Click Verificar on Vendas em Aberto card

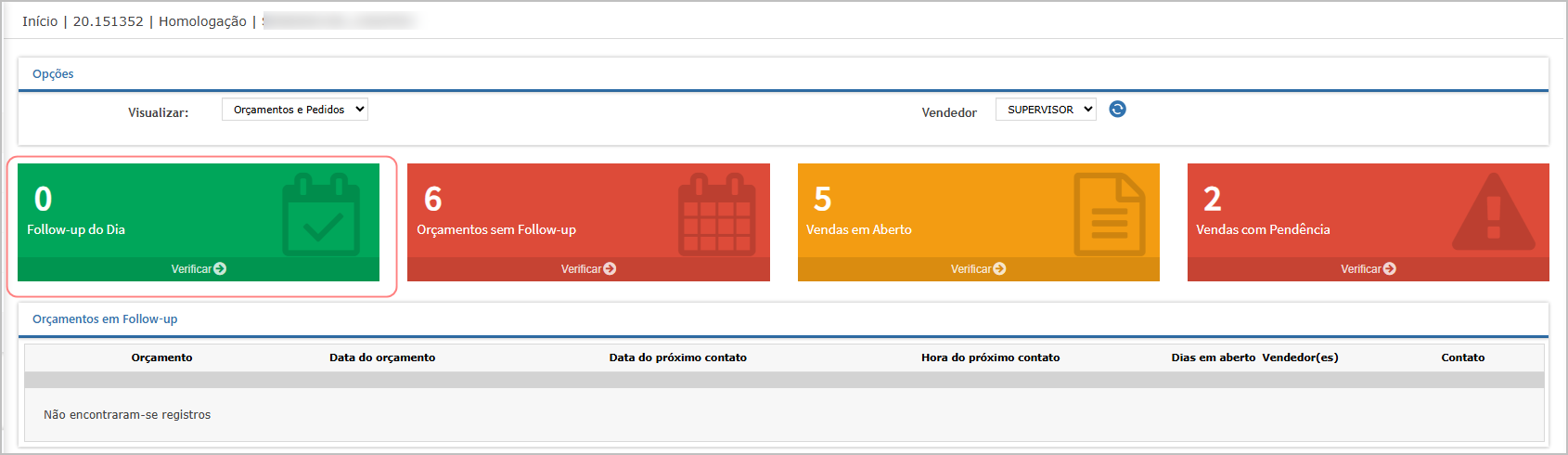click(x=978, y=269)
